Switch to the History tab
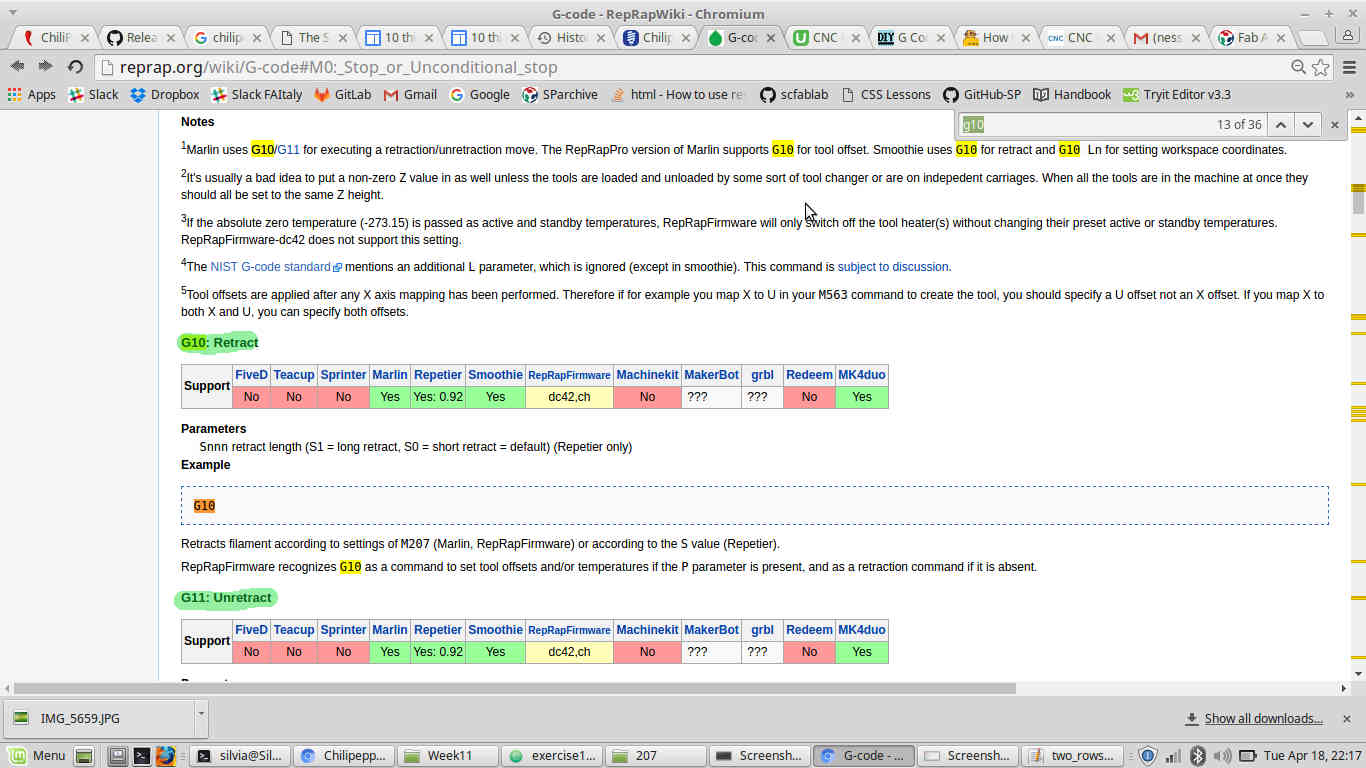1366x768 pixels. coord(570,38)
